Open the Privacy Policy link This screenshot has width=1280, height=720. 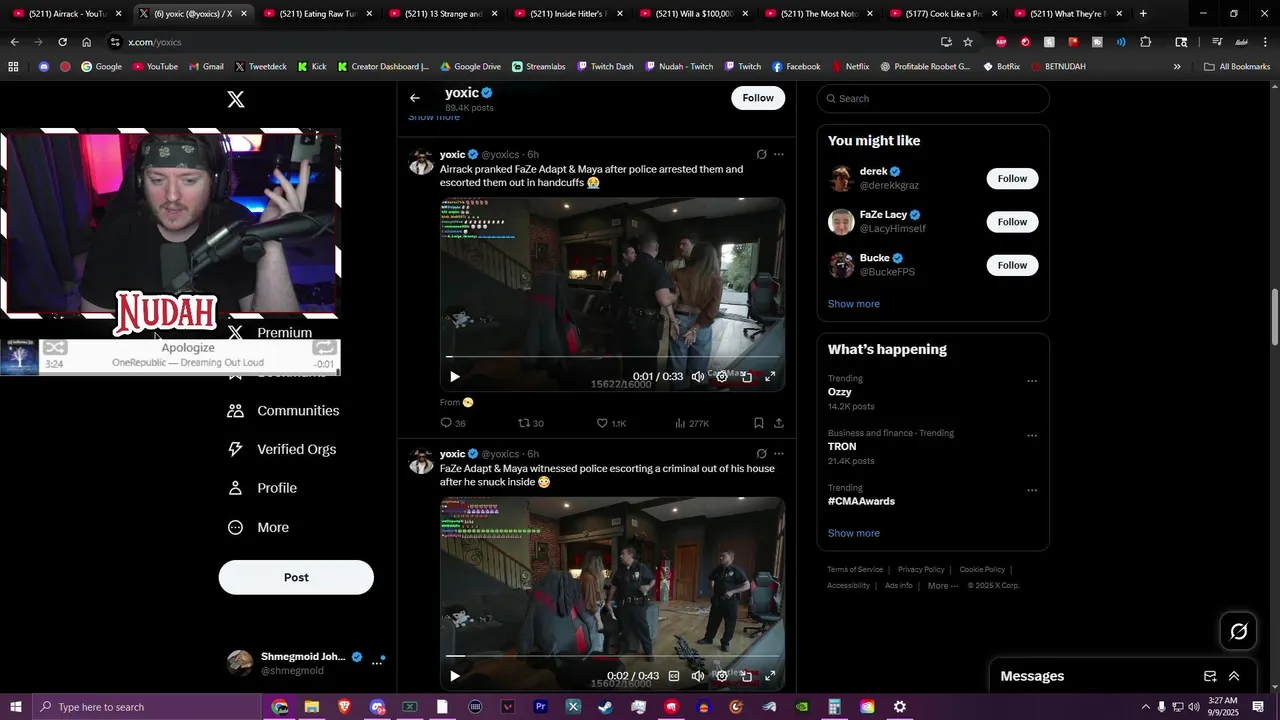point(921,570)
